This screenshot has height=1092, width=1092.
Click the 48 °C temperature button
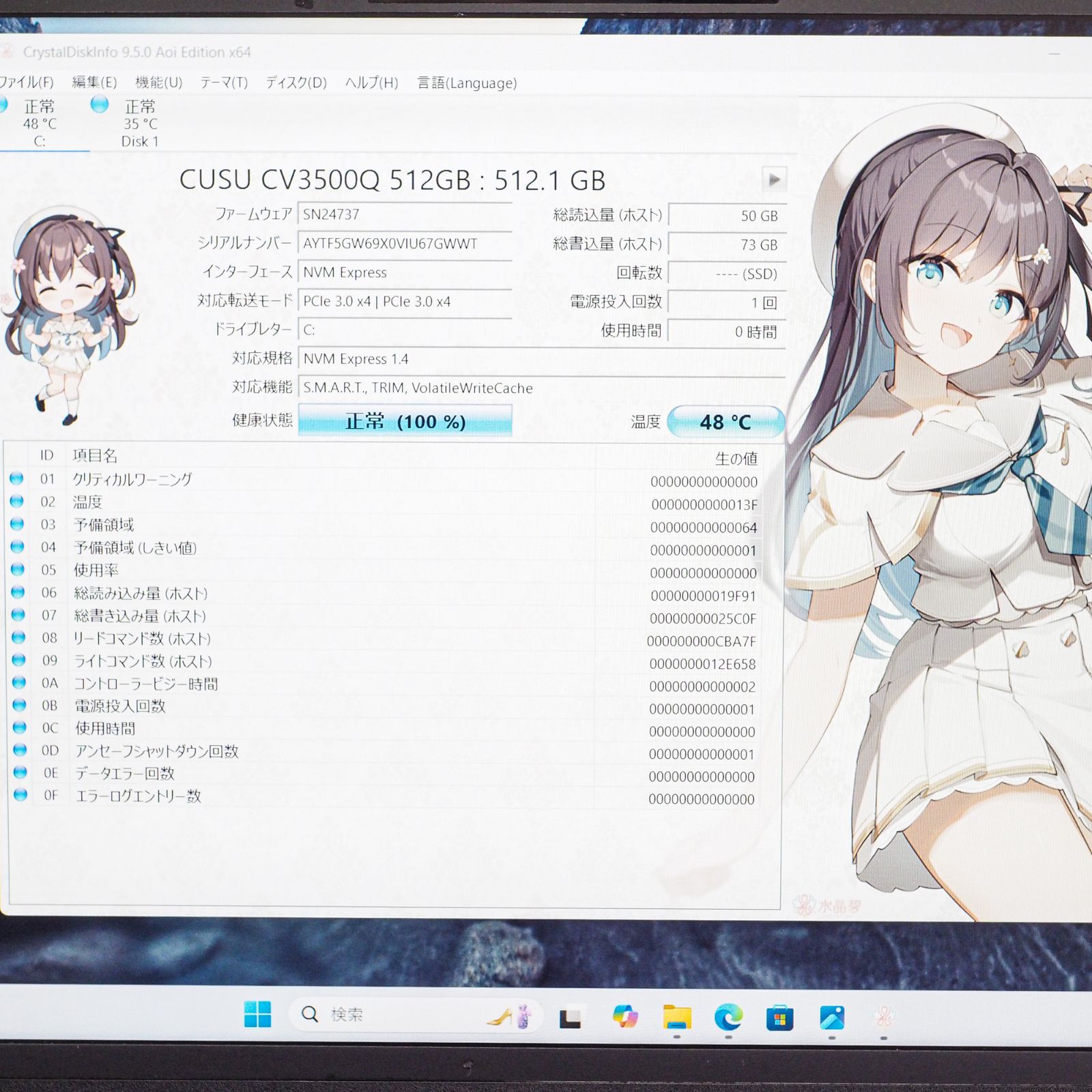point(725,422)
